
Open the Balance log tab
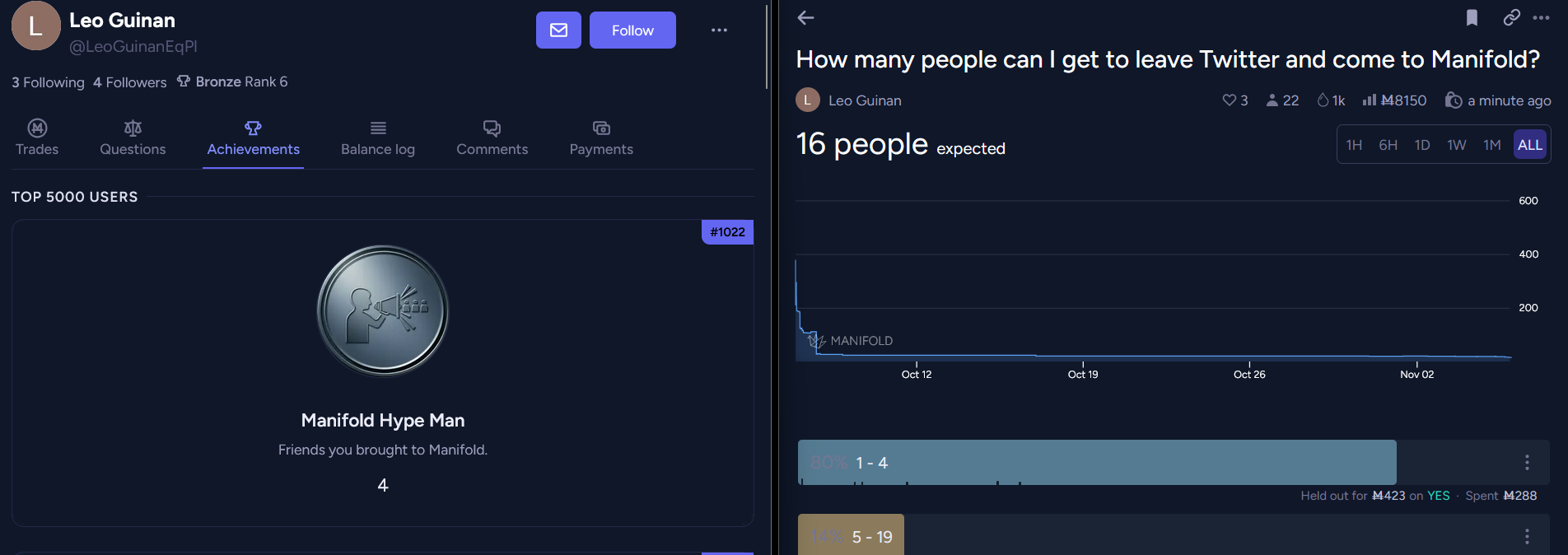pyautogui.click(x=378, y=138)
